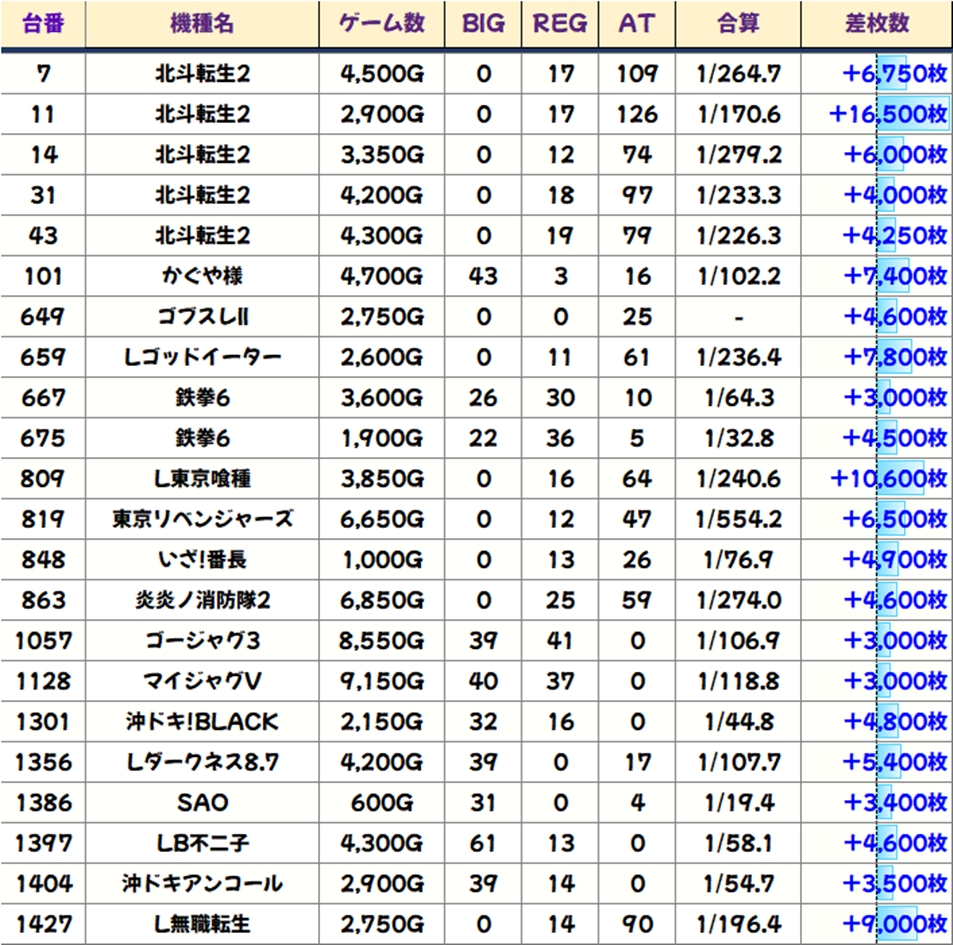Select the 1/19.4 combined rate cell
953x945 pixels.
tap(739, 802)
